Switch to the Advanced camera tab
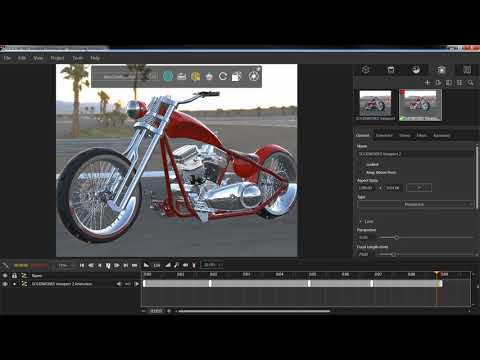 coord(442,135)
